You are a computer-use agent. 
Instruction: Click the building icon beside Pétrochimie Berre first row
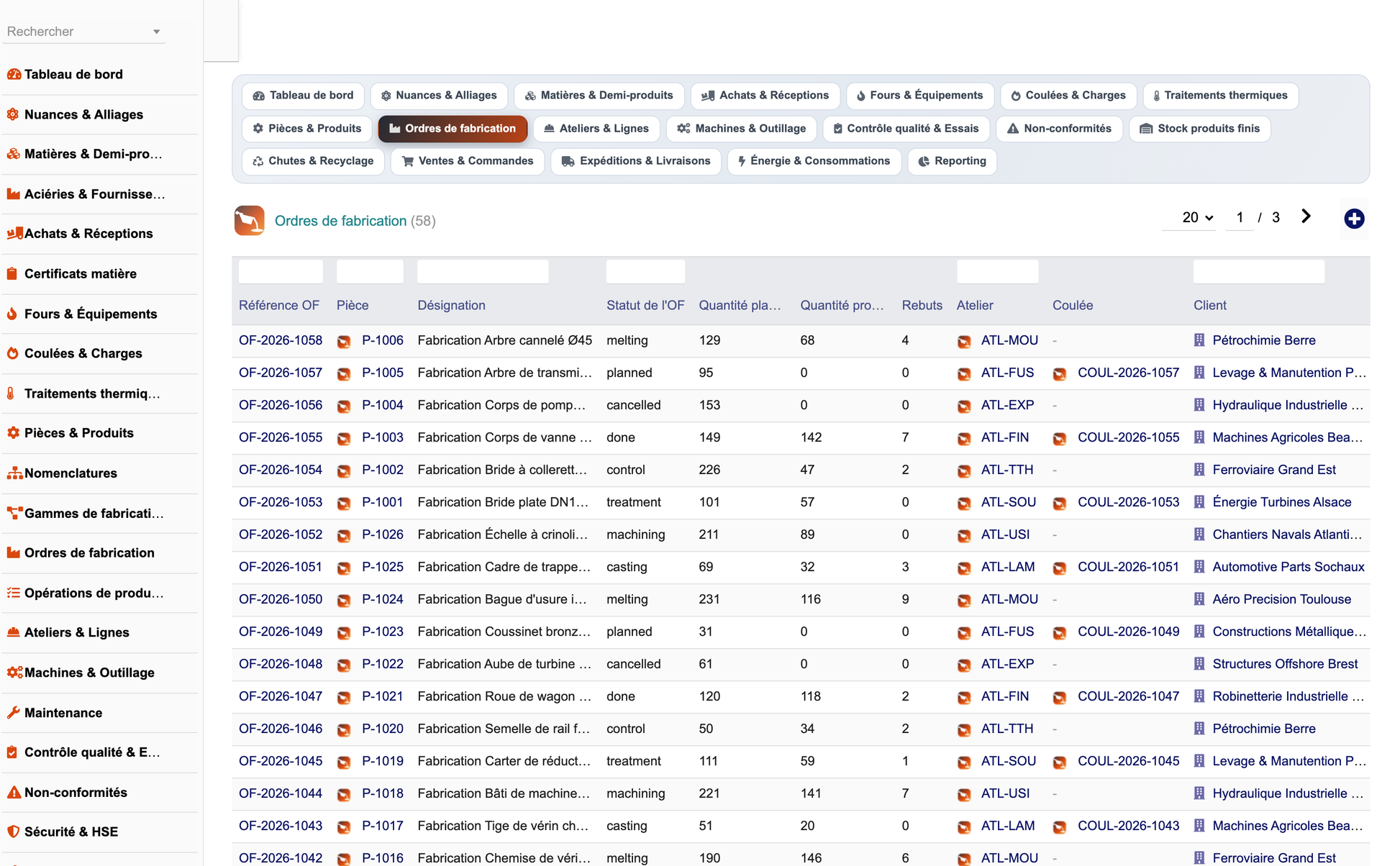[x=1199, y=340]
